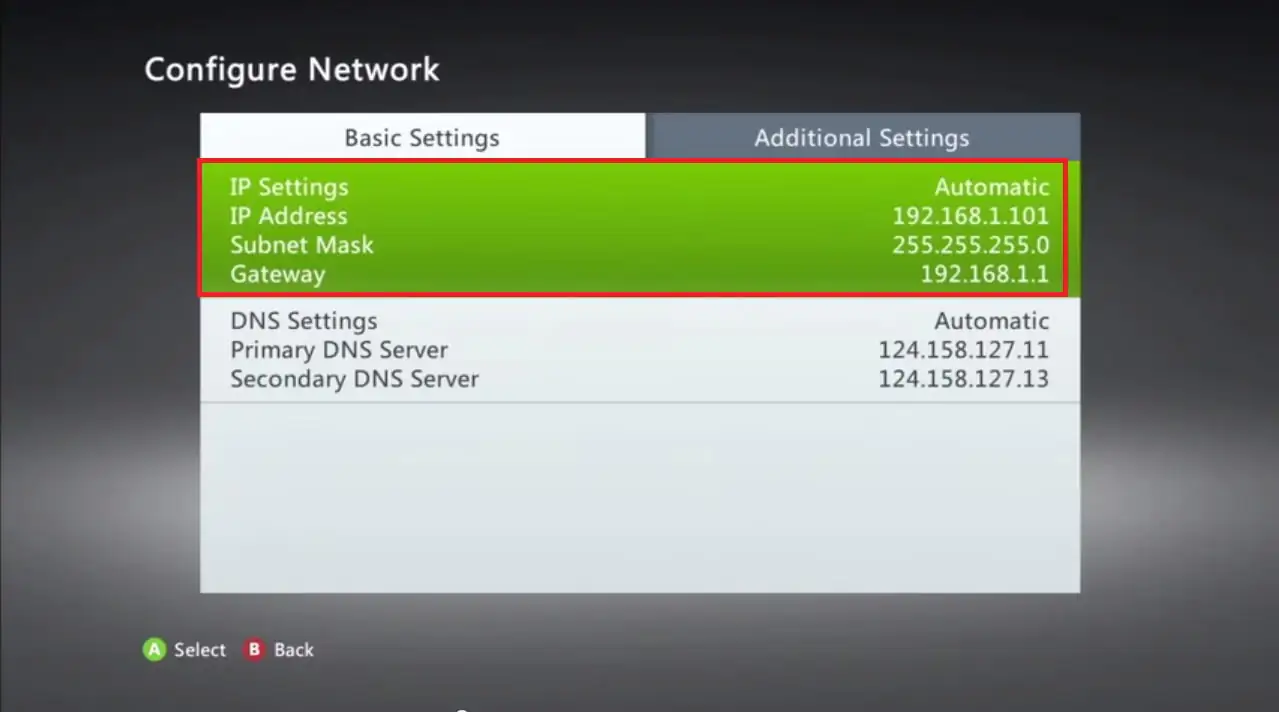Viewport: 1279px width, 712px height.
Task: Select the Secondary DNS Server entry
Action: [x=354, y=379]
